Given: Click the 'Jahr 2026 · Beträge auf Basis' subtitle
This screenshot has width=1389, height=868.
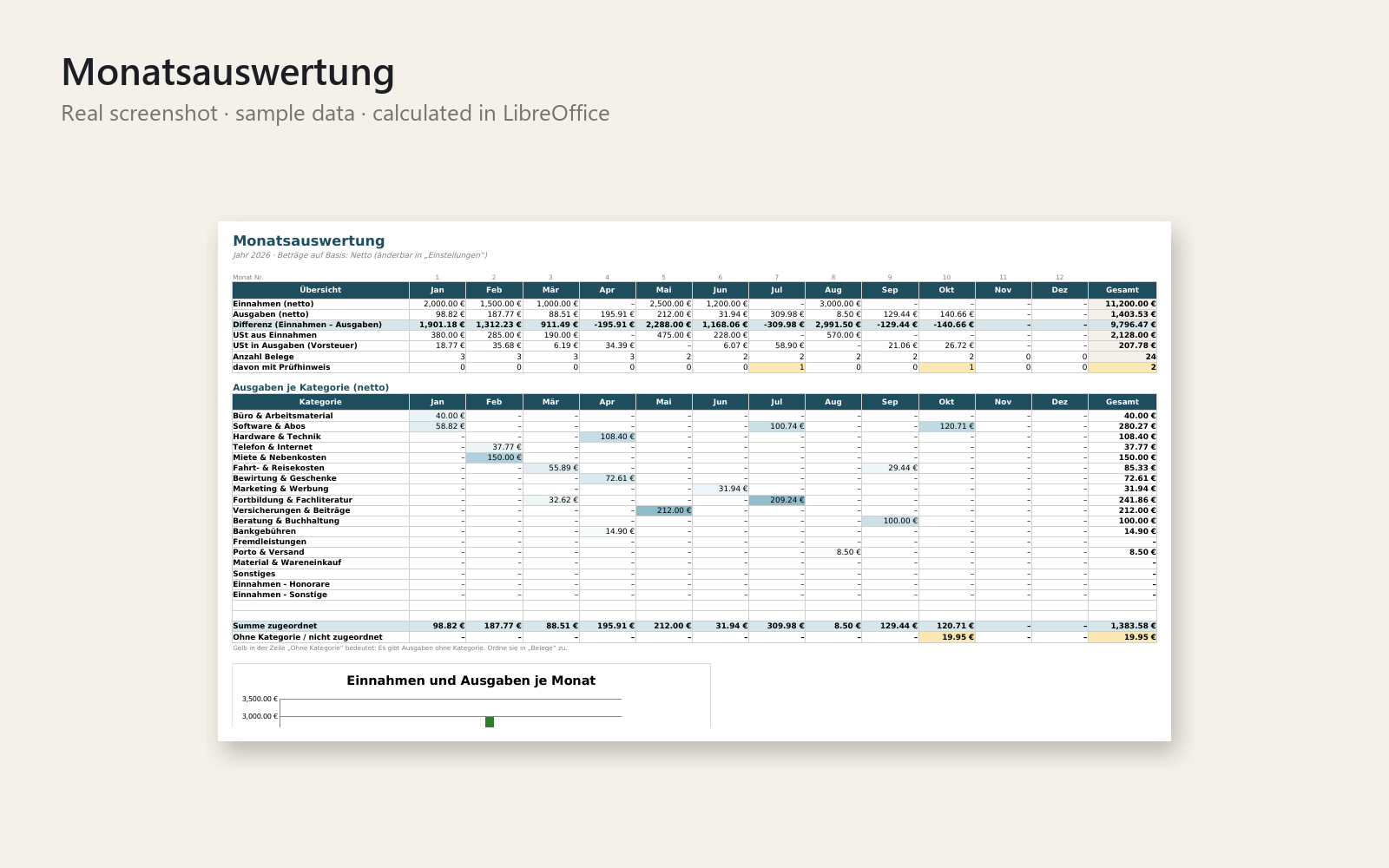Looking at the screenshot, I should (x=359, y=255).
